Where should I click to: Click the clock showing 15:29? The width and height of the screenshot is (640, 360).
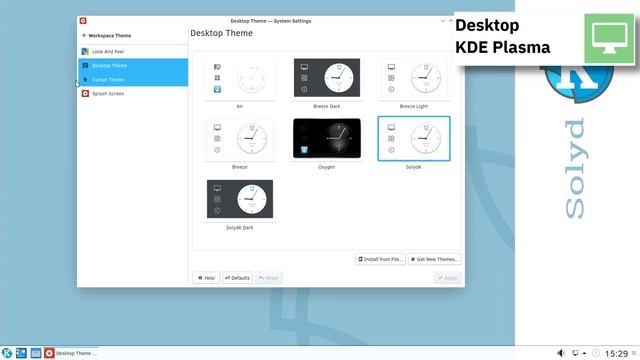click(x=616, y=353)
